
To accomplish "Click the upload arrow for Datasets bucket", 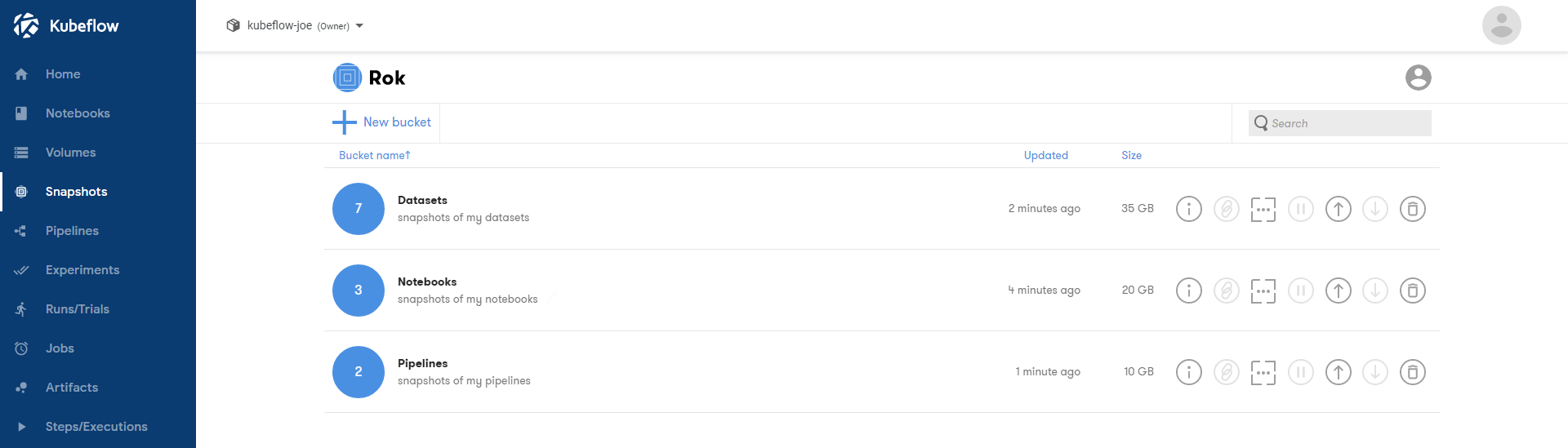I will pyautogui.click(x=1338, y=209).
